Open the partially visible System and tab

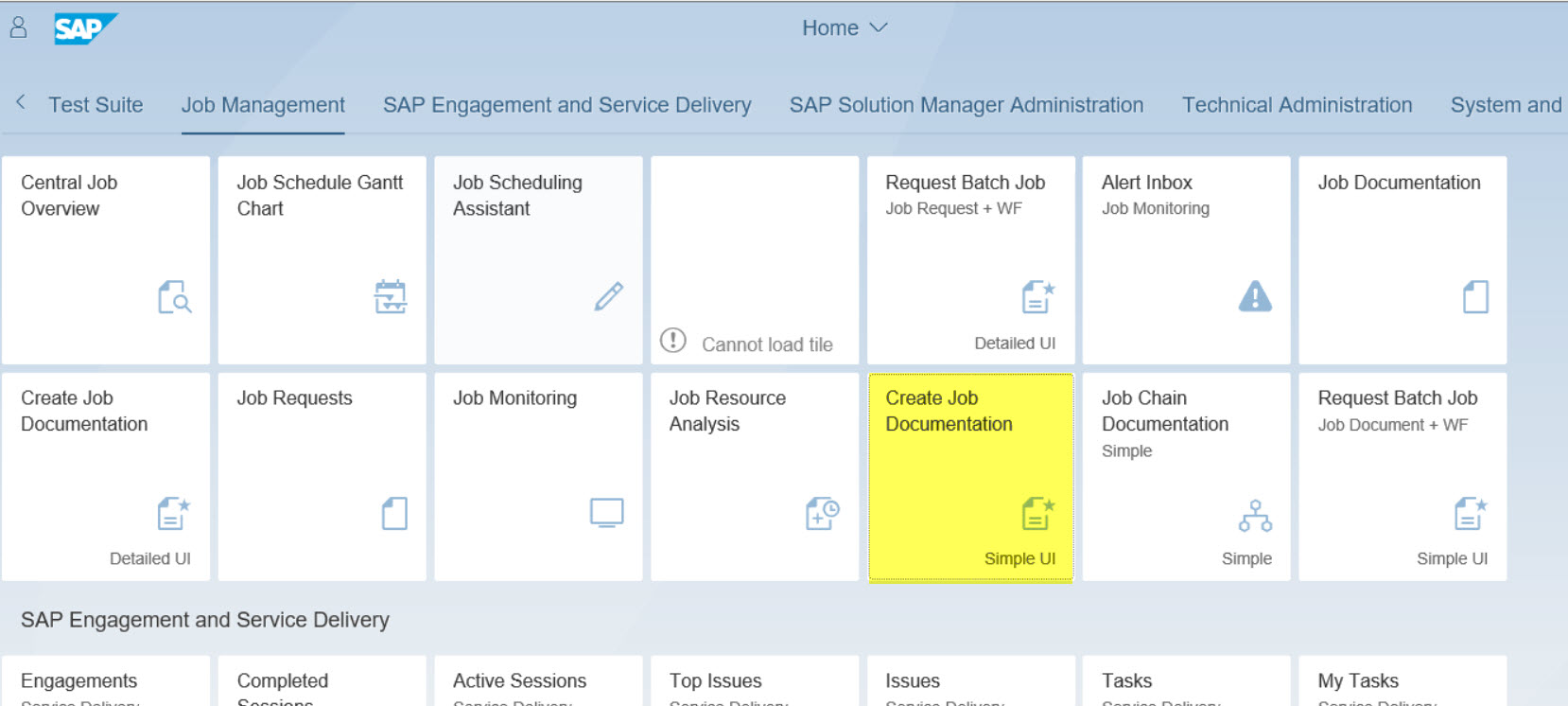pyautogui.click(x=1507, y=105)
